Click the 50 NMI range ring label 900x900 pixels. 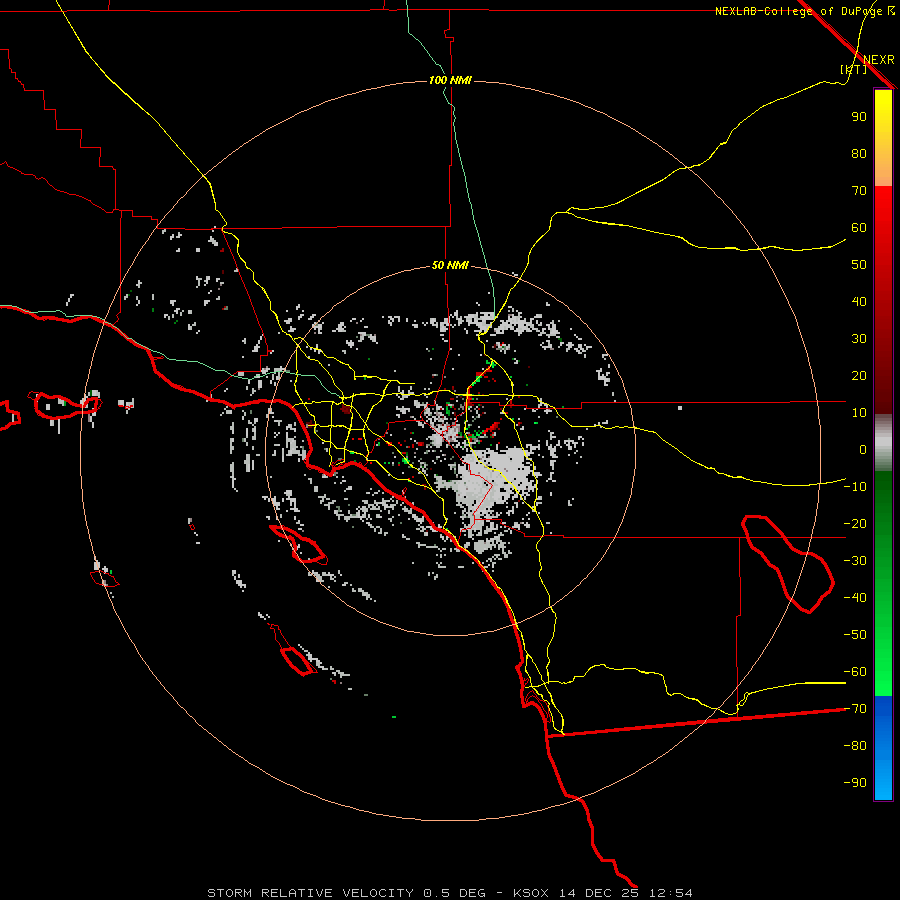450,265
